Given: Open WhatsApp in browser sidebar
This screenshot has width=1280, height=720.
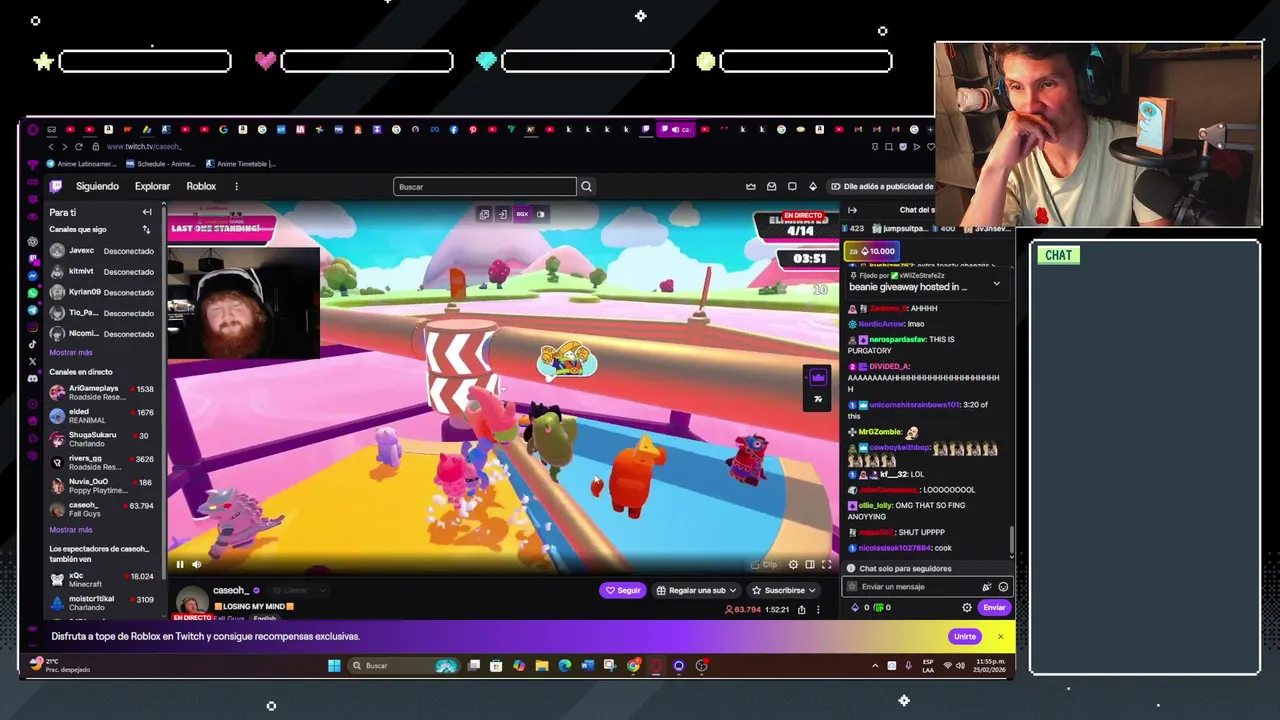Looking at the screenshot, I should click(x=33, y=293).
